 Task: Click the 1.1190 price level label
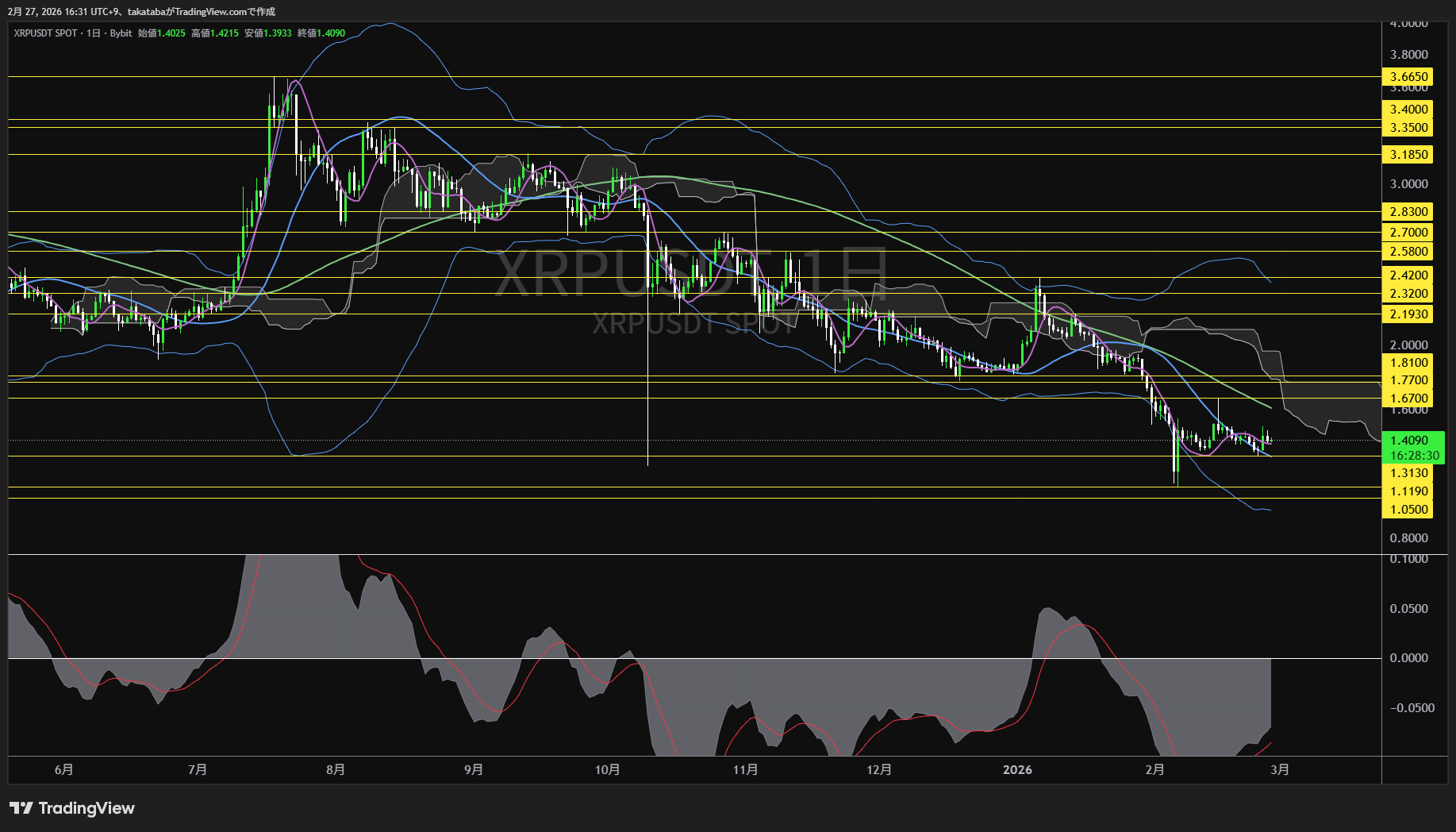click(1409, 491)
